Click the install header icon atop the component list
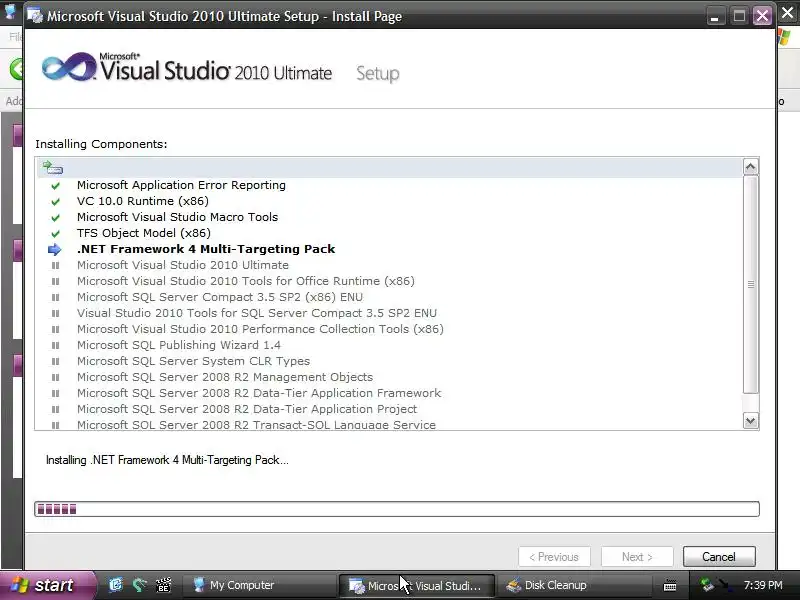This screenshot has width=800, height=600. pos(53,167)
